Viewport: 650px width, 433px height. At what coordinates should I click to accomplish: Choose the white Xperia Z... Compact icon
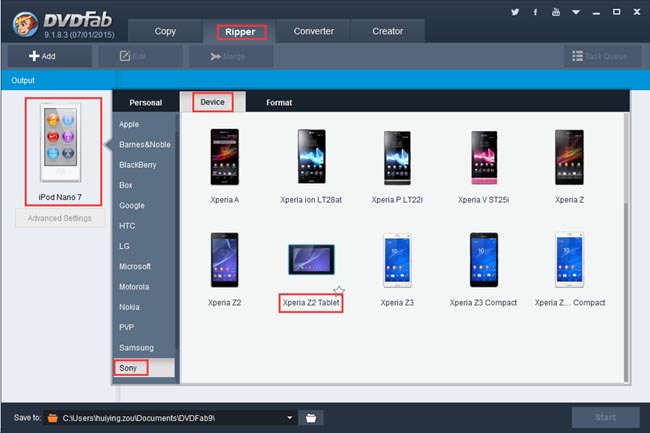569,260
